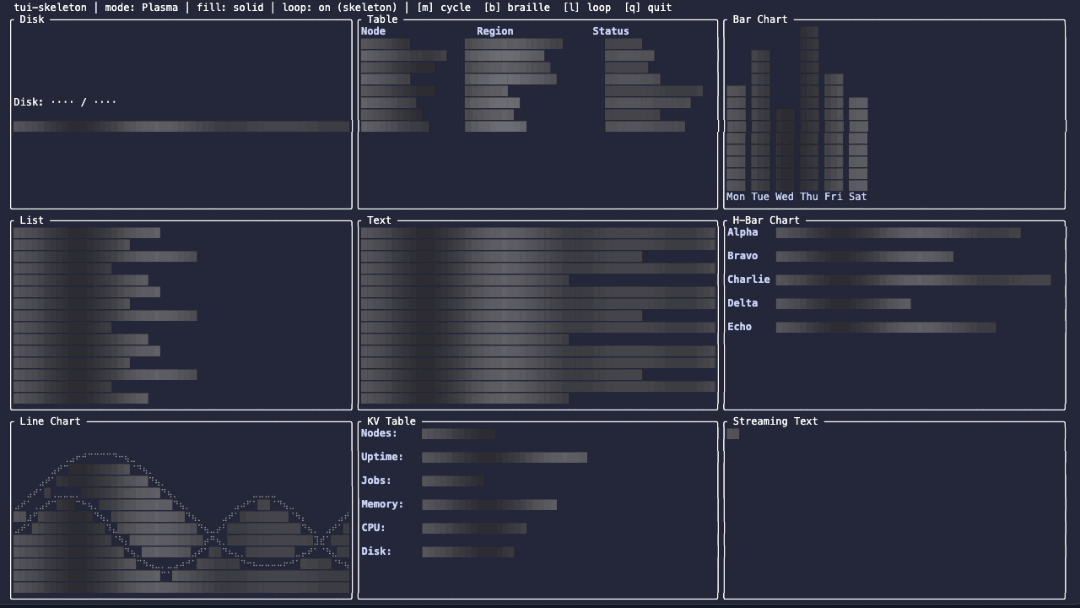Click the Region column header
The image size is (1080, 608).
click(495, 31)
